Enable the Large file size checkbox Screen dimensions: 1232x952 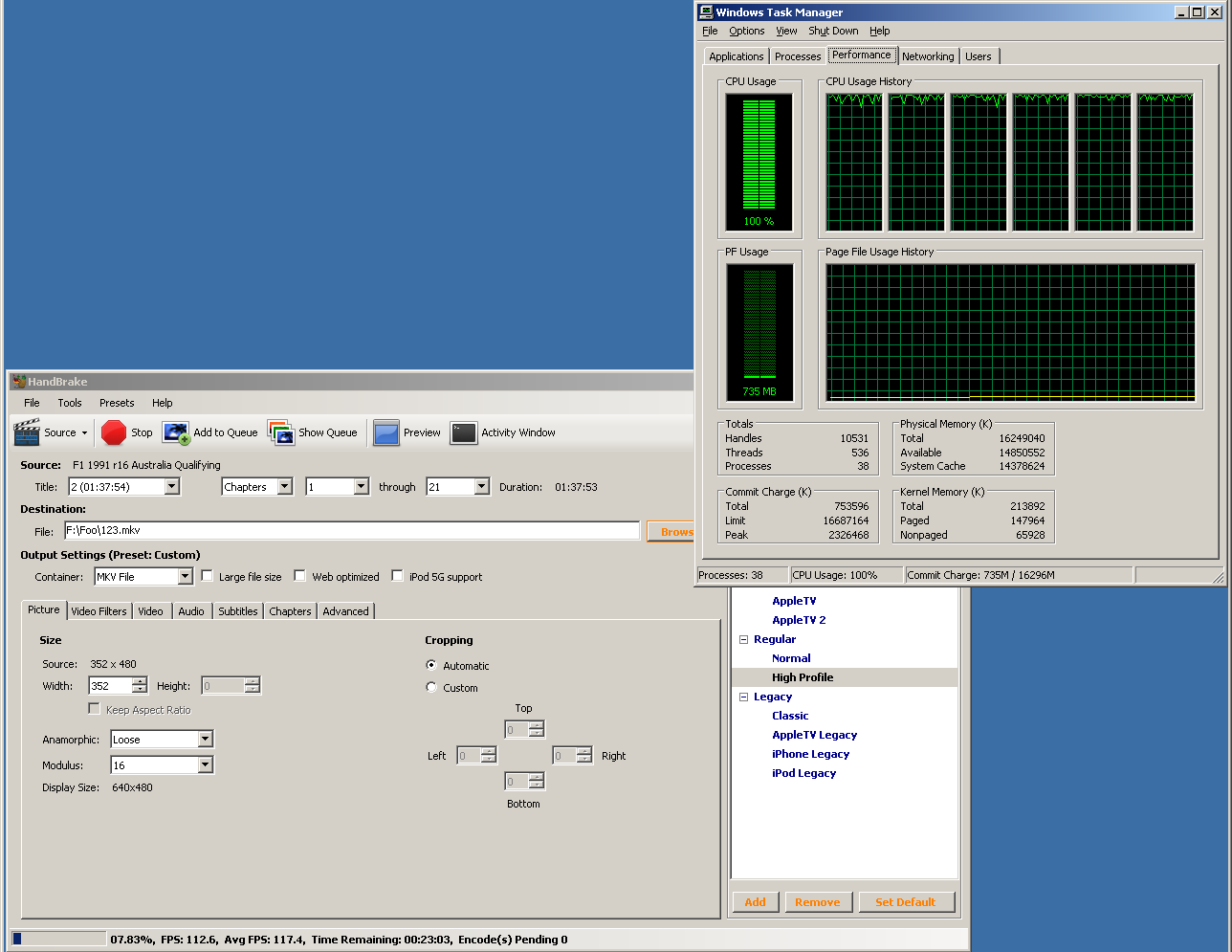coord(207,576)
